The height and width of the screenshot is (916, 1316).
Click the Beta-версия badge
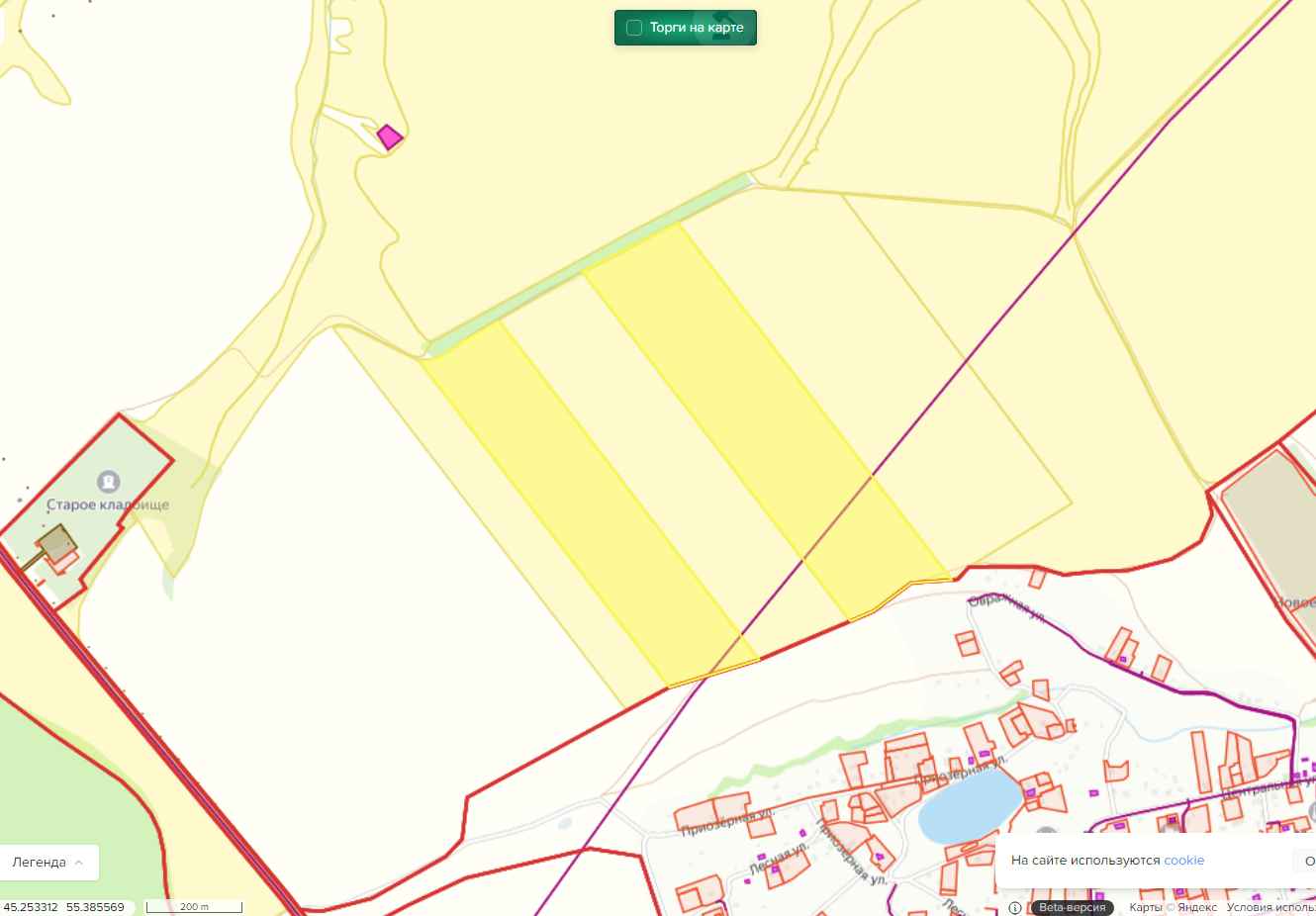(1072, 907)
